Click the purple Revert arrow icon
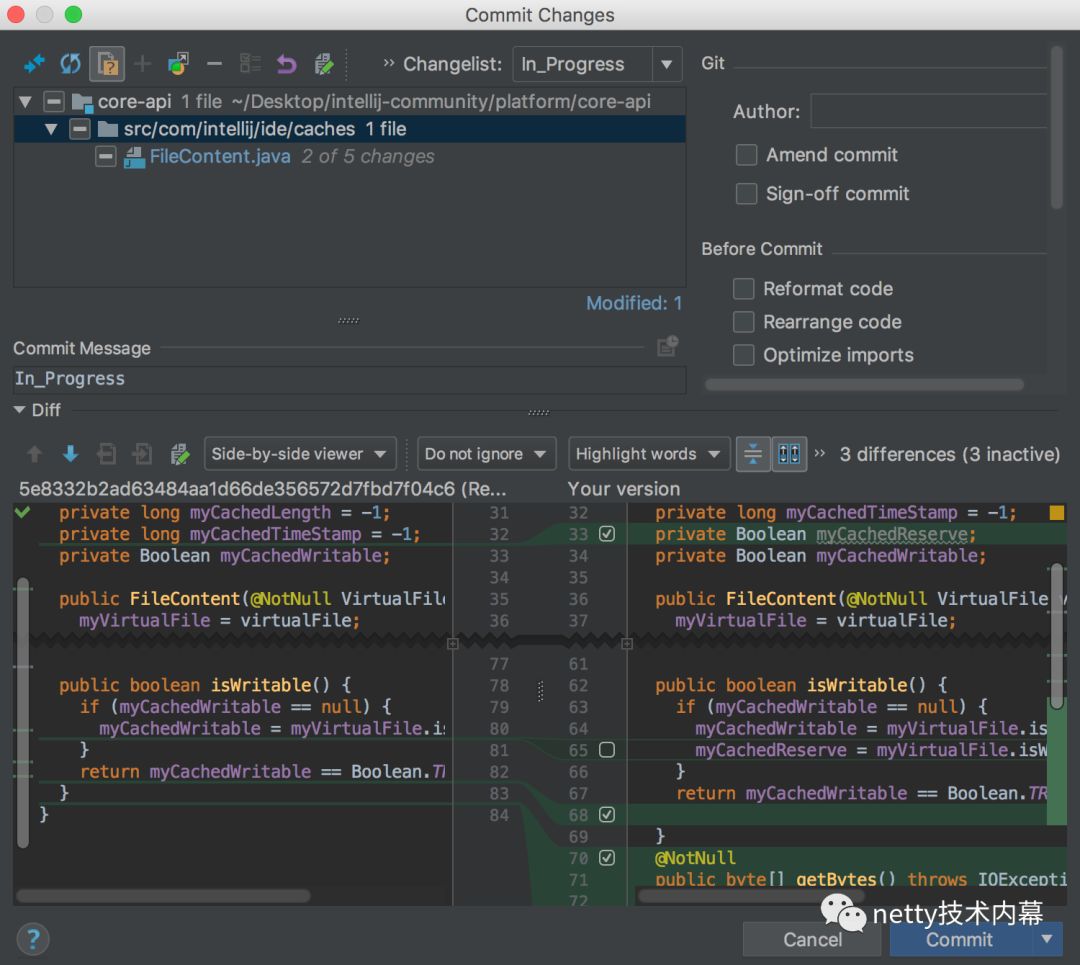The image size is (1080, 965). point(287,64)
